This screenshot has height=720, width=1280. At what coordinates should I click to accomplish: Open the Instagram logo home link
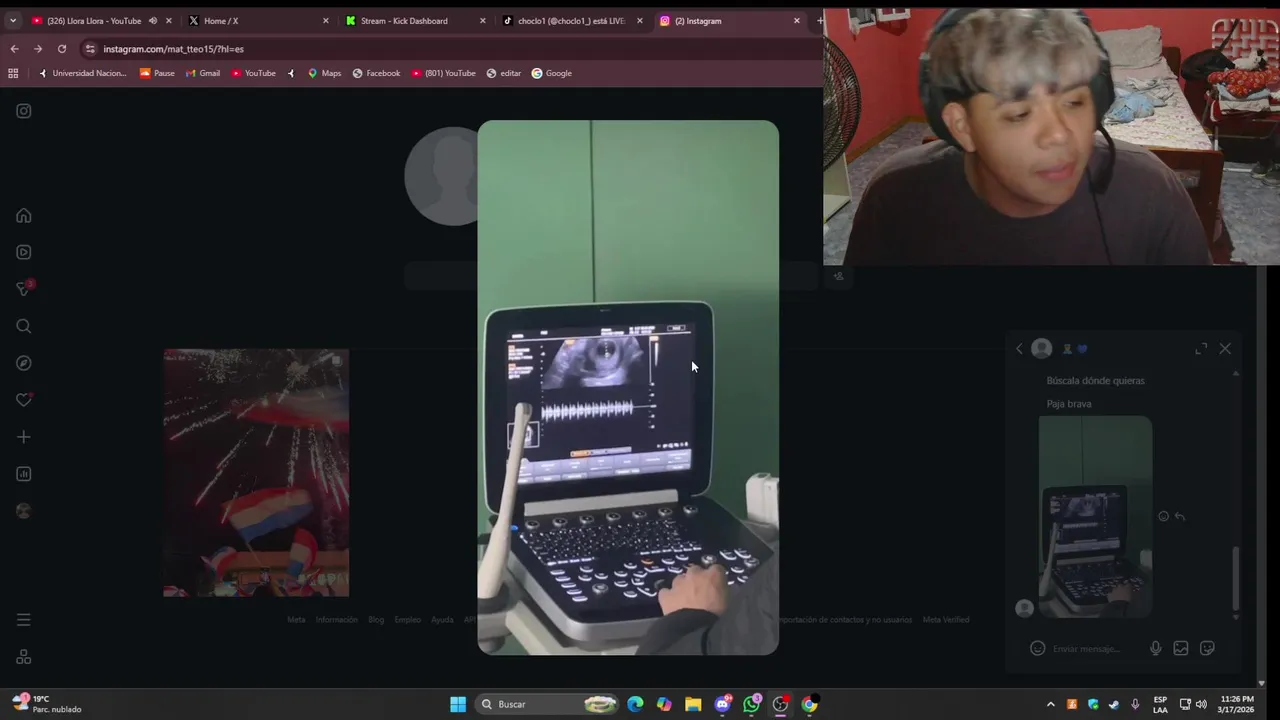[x=24, y=111]
